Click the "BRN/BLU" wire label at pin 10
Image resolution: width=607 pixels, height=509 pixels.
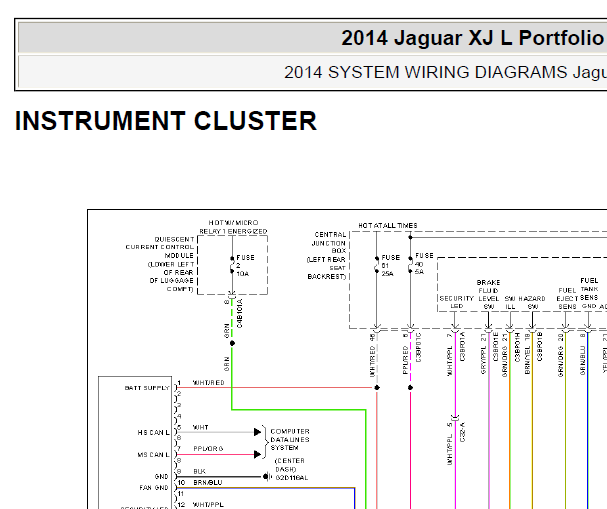point(208,483)
